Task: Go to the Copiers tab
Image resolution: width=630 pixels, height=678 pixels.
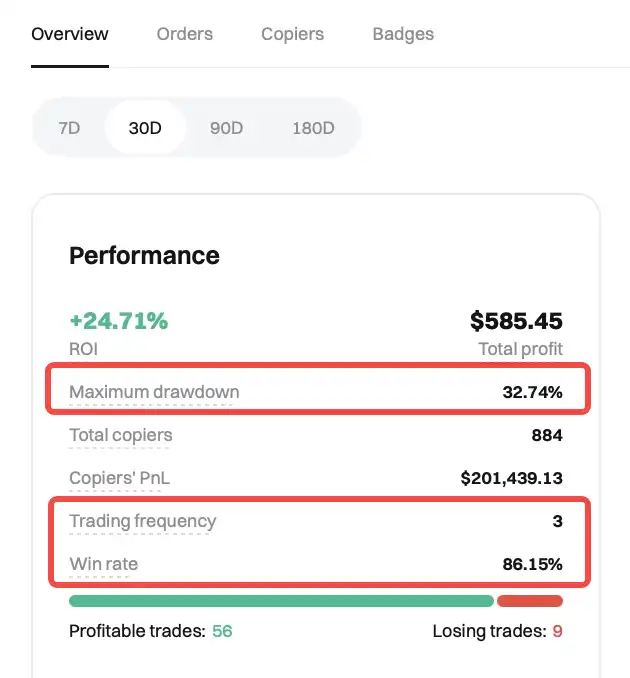Action: coord(292,34)
